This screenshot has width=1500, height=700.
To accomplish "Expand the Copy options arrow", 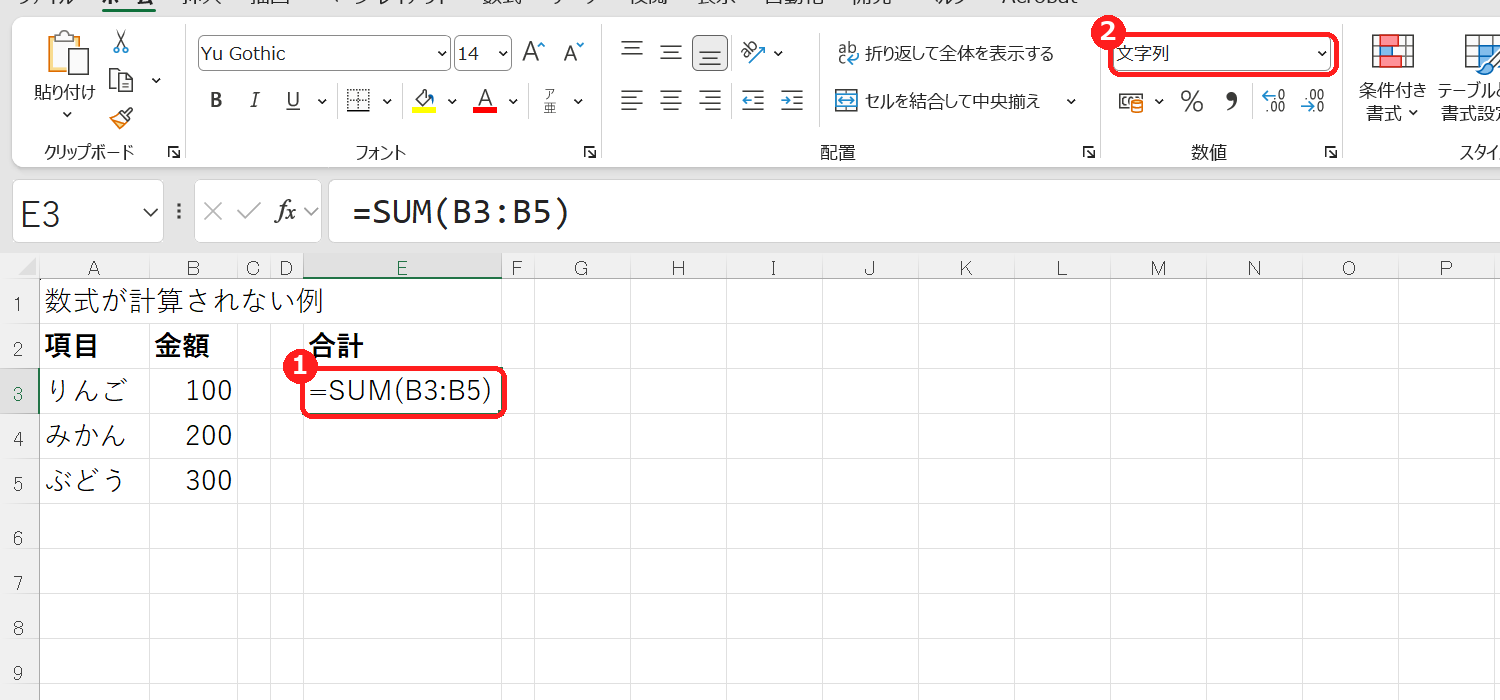I will pyautogui.click(x=156, y=80).
